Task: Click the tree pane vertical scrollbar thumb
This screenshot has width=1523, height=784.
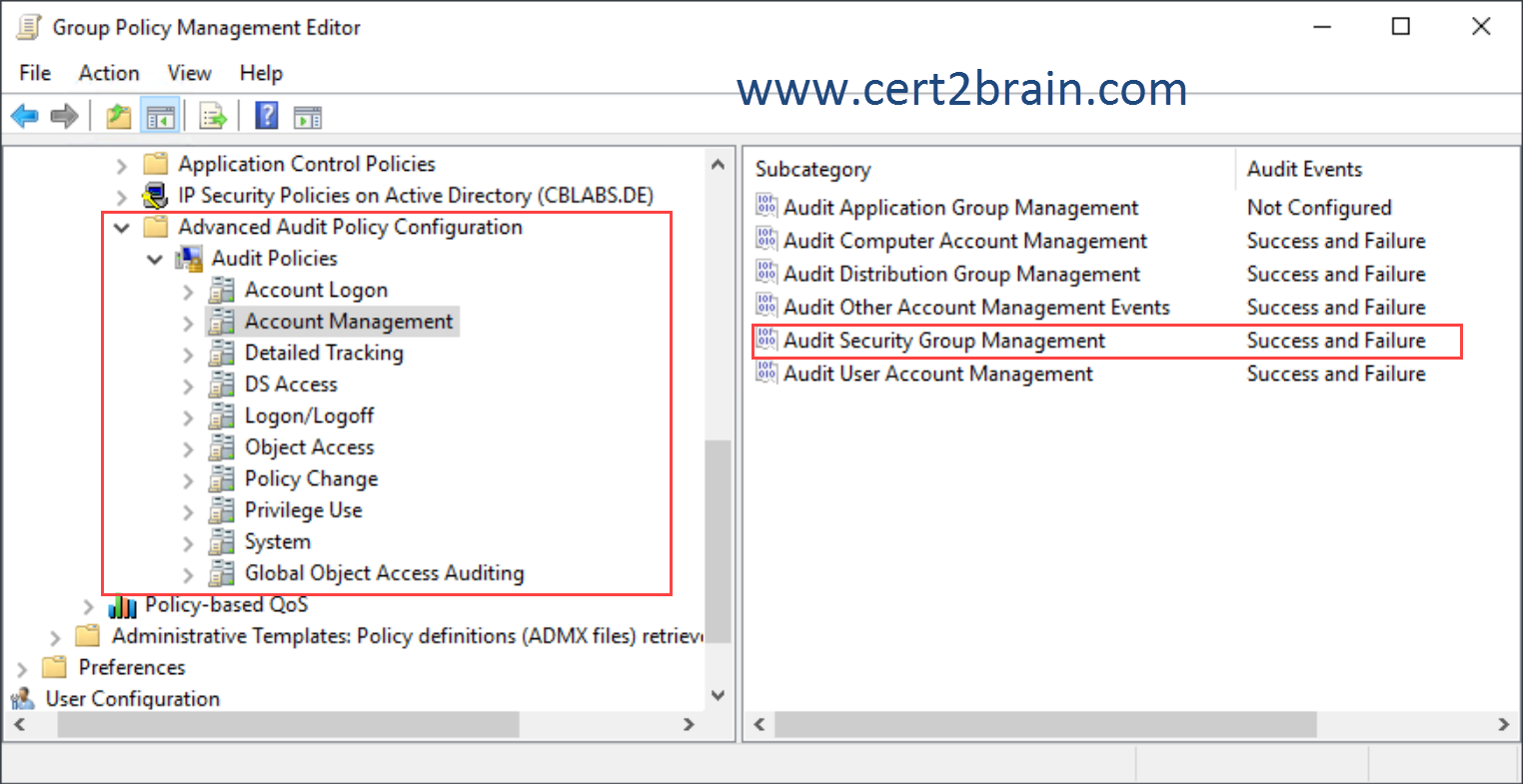Action: (x=718, y=541)
